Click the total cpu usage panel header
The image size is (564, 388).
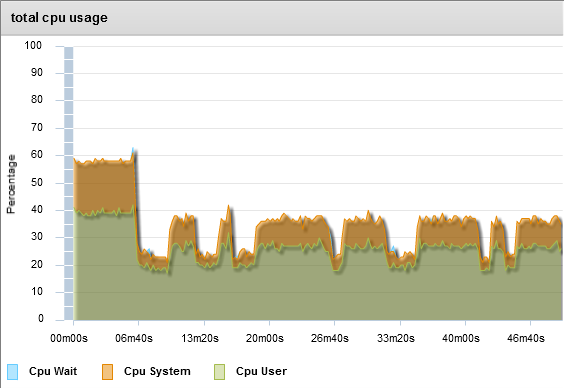coord(282,18)
